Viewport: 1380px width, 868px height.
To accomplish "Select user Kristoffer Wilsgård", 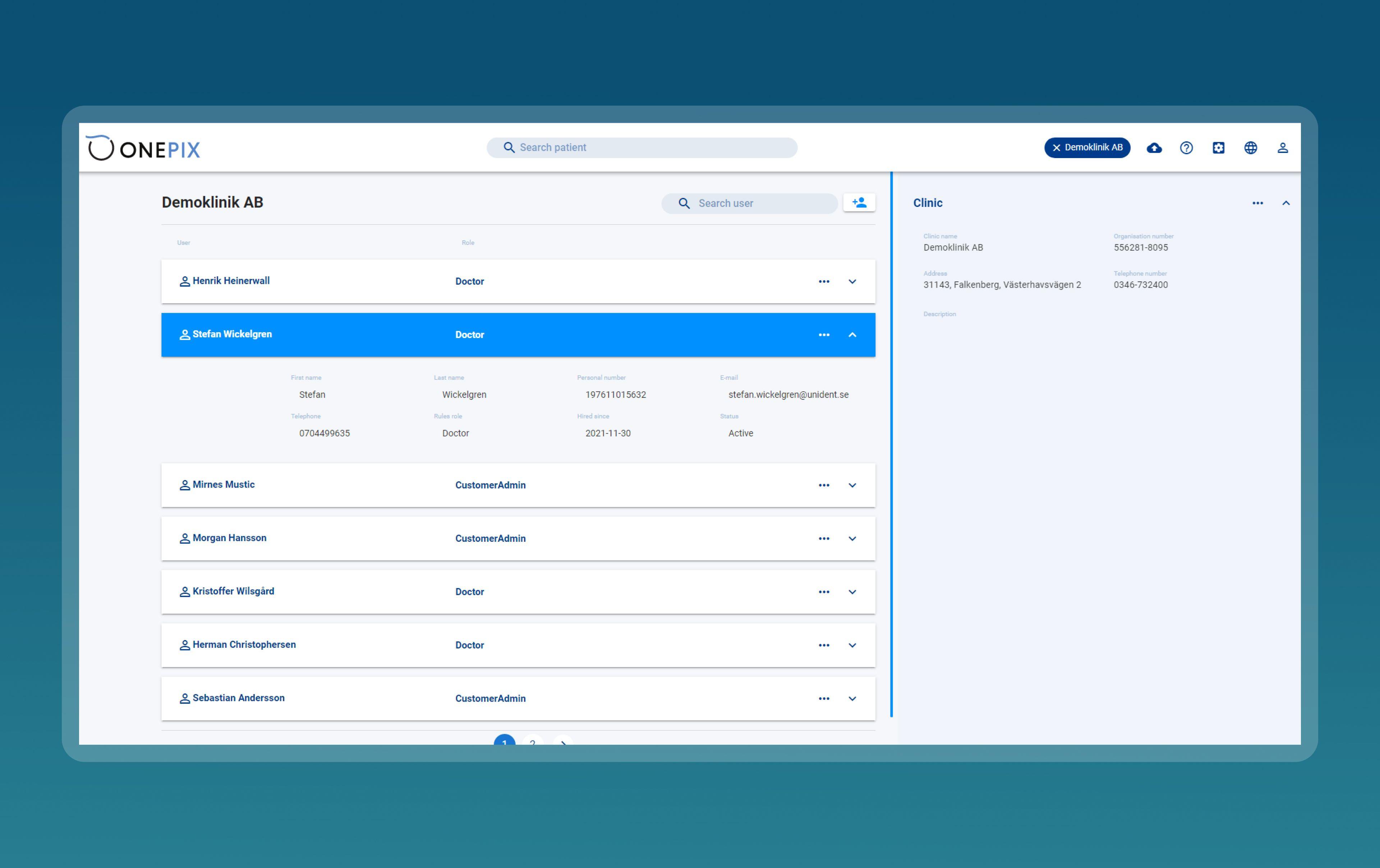I will click(x=233, y=591).
